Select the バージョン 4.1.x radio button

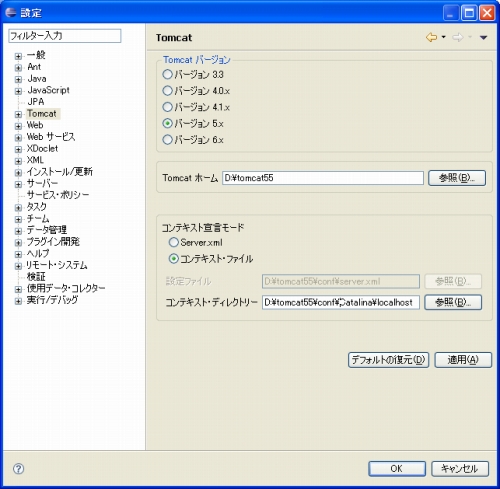point(167,107)
